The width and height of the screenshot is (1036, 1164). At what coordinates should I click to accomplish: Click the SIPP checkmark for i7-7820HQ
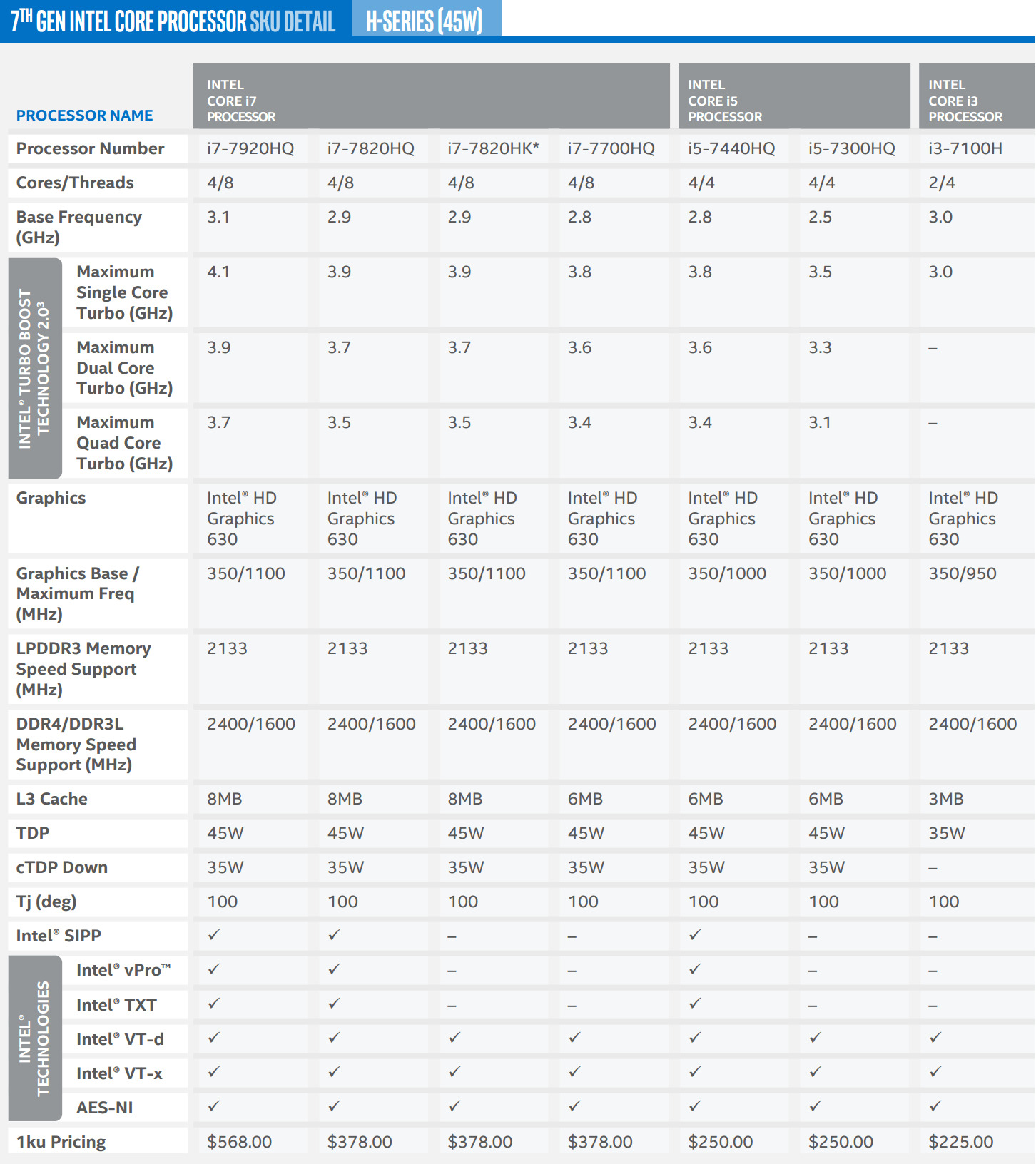click(334, 934)
